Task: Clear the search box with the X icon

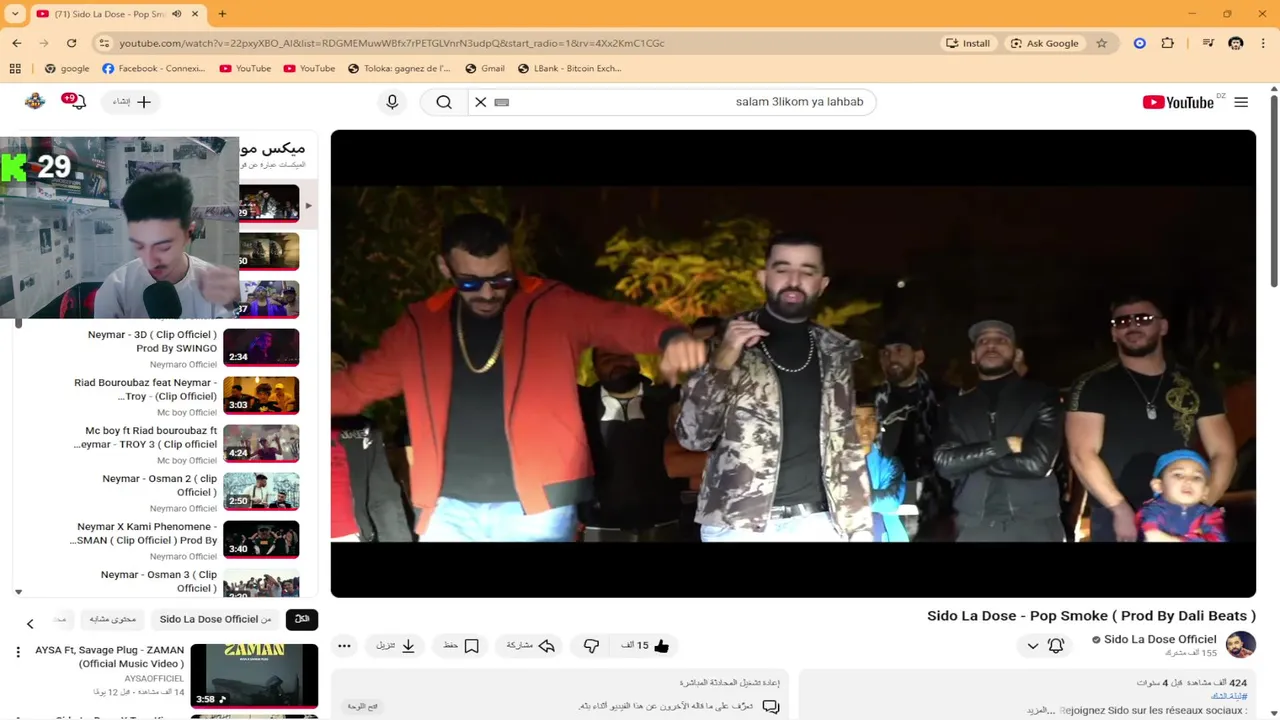Action: [481, 102]
